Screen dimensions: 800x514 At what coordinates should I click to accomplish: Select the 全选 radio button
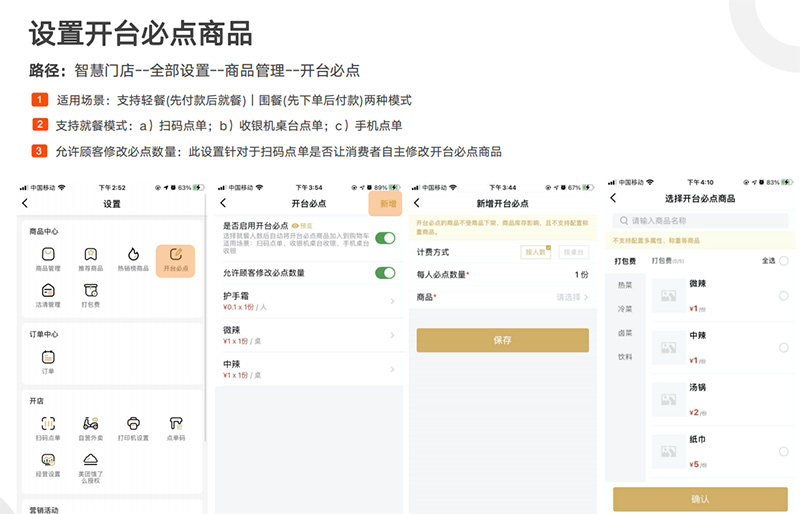(783, 261)
